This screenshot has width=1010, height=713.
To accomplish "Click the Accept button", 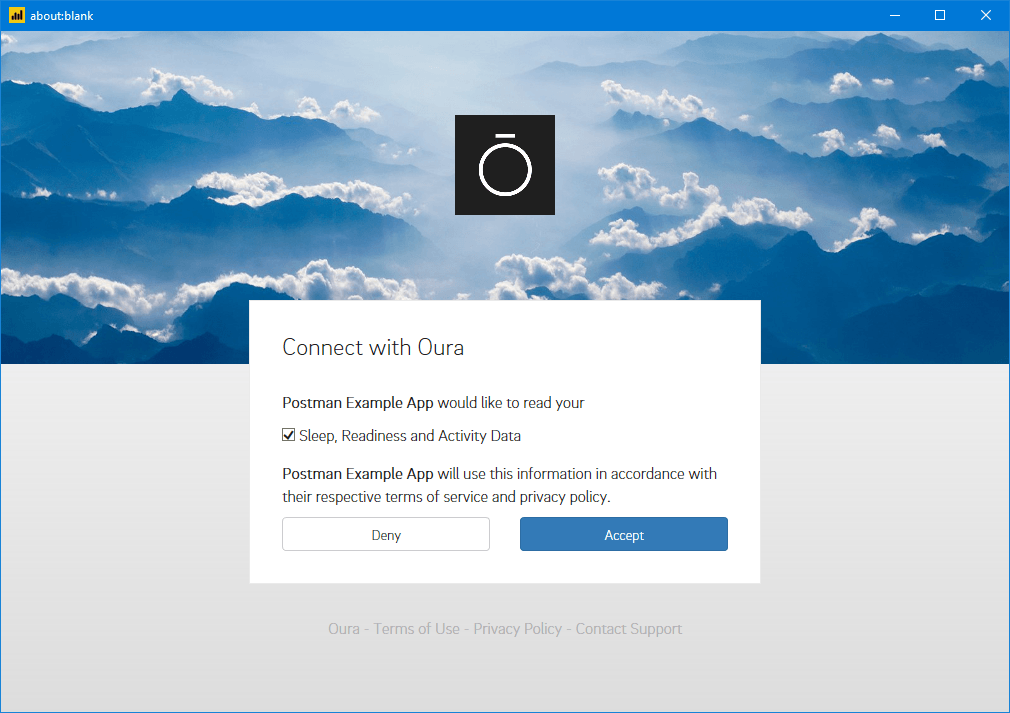I will 624,535.
